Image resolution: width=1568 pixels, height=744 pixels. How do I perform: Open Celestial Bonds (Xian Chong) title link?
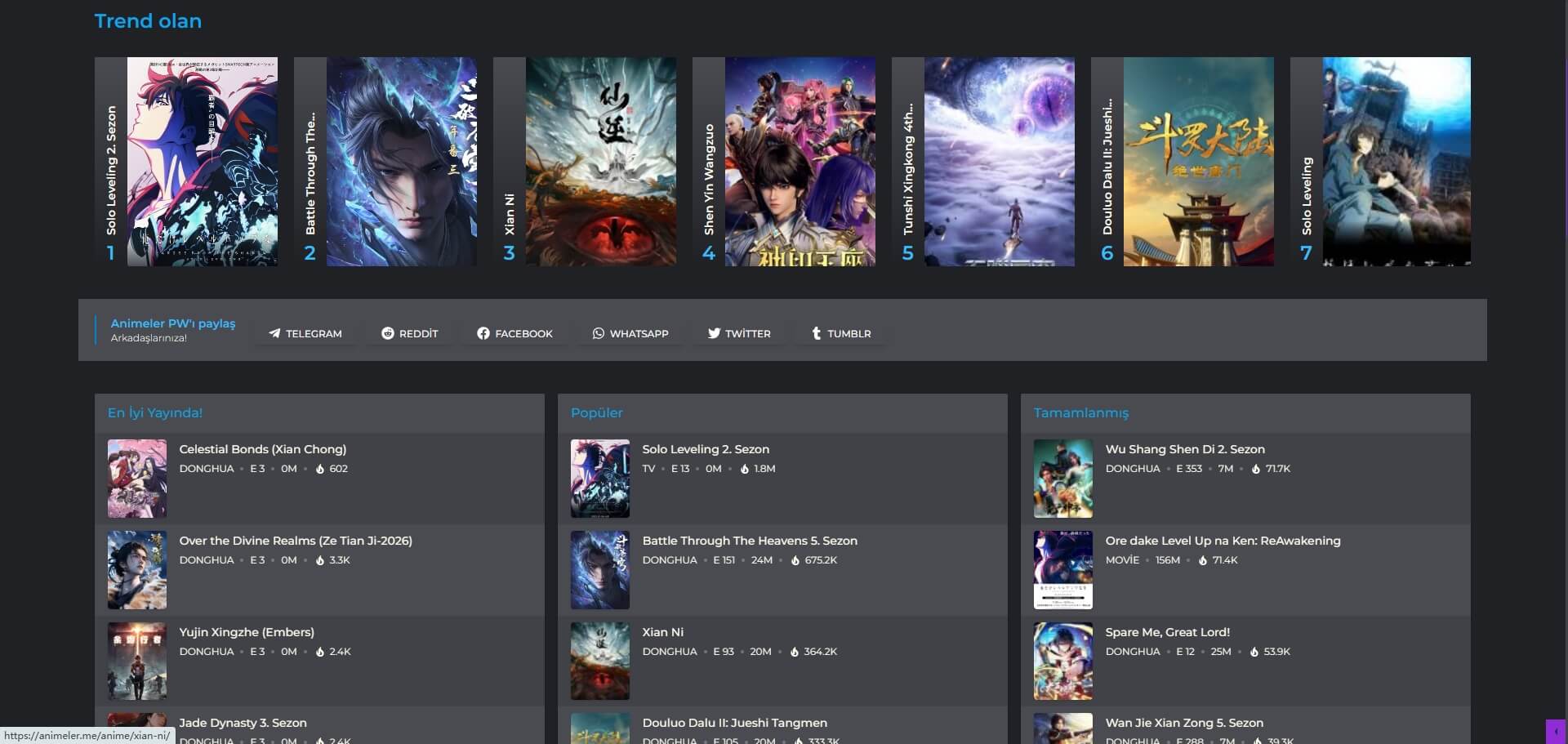[x=263, y=449]
